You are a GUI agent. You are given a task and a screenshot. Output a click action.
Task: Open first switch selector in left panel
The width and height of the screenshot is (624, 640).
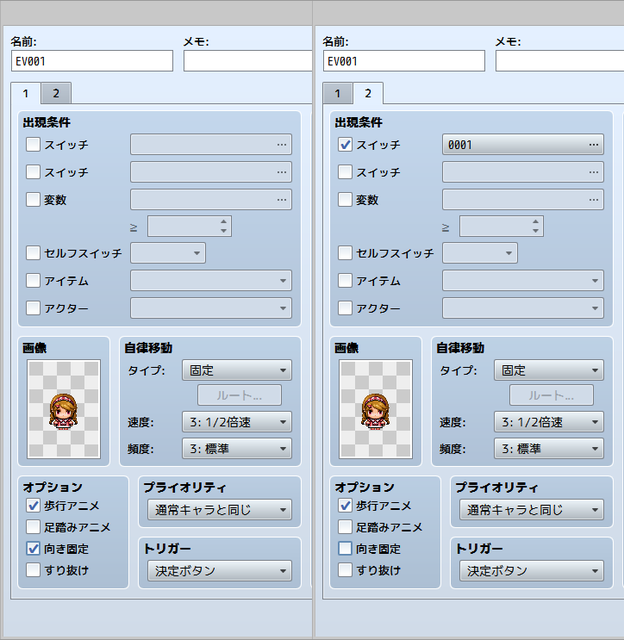tap(211, 144)
